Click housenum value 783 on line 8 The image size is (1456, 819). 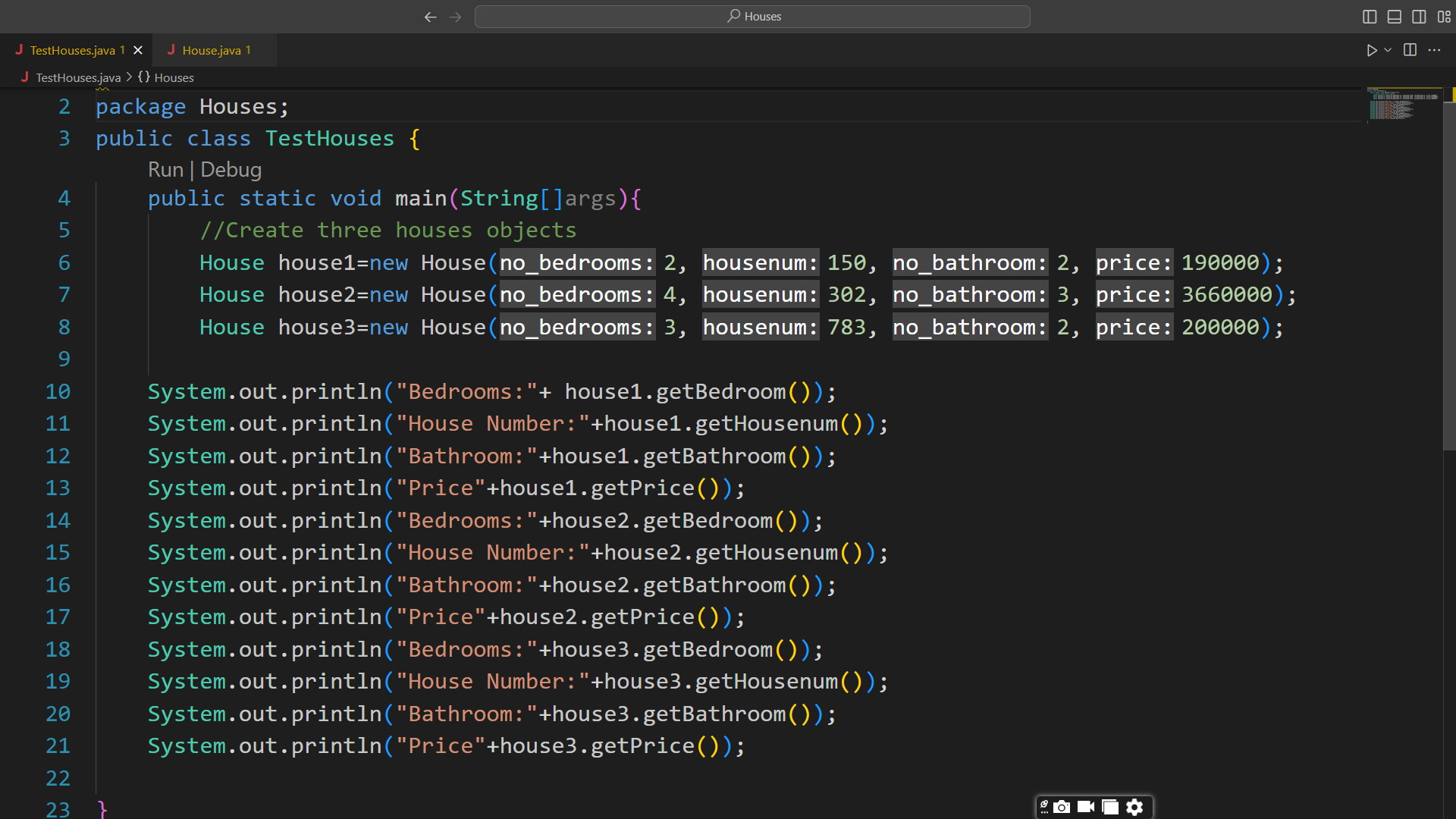tap(846, 328)
